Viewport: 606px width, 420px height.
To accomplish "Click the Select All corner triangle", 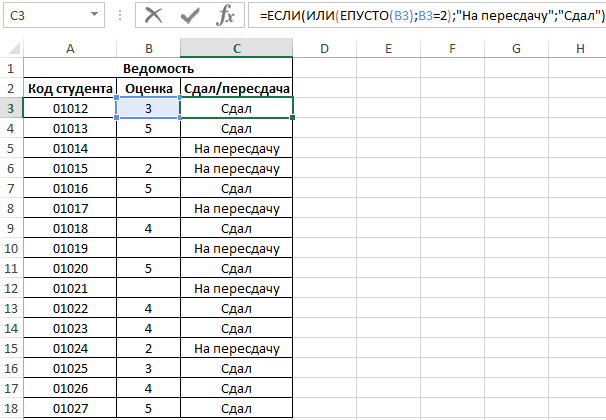I will (12, 49).
